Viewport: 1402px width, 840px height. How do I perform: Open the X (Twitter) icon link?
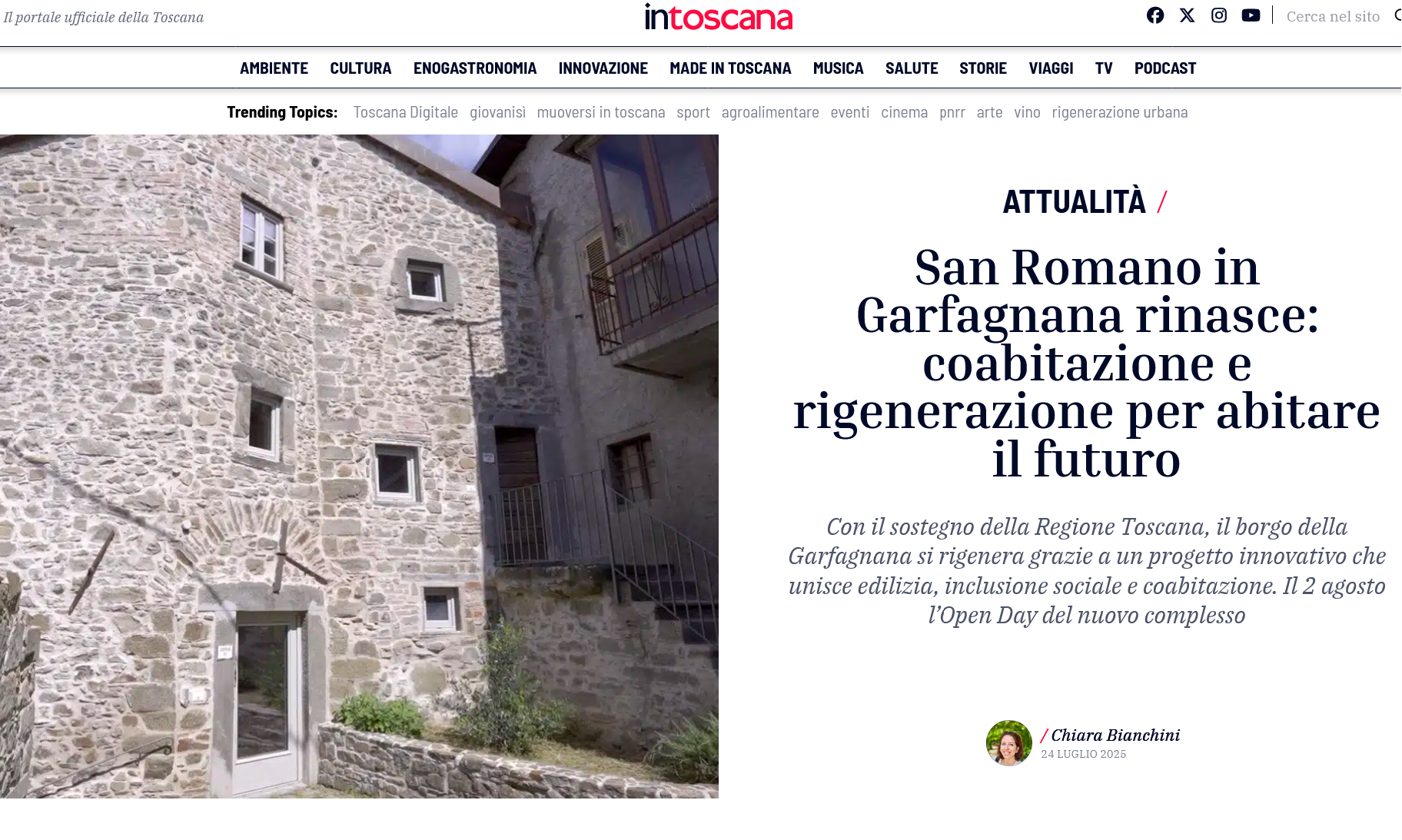(1188, 15)
